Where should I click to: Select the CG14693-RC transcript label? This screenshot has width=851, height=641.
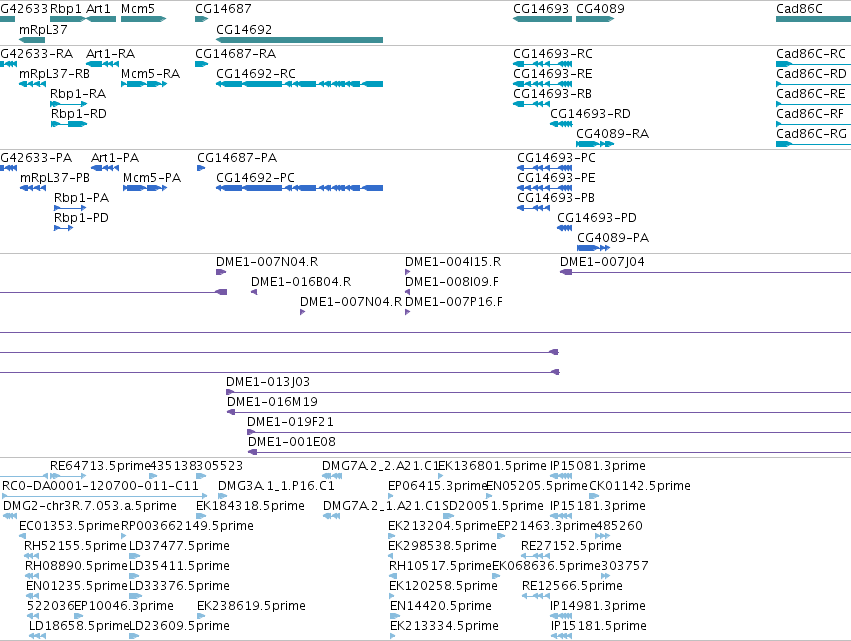pos(553,54)
